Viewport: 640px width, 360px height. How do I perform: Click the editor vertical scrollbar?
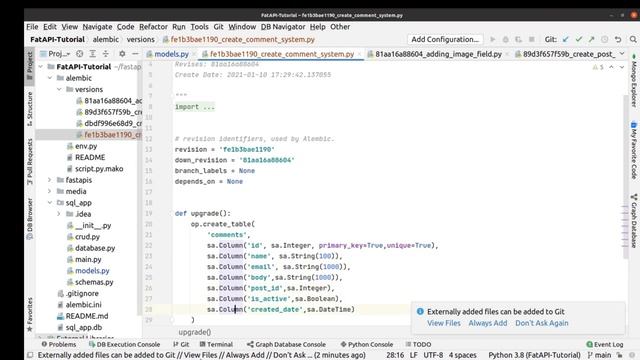tap(625, 176)
